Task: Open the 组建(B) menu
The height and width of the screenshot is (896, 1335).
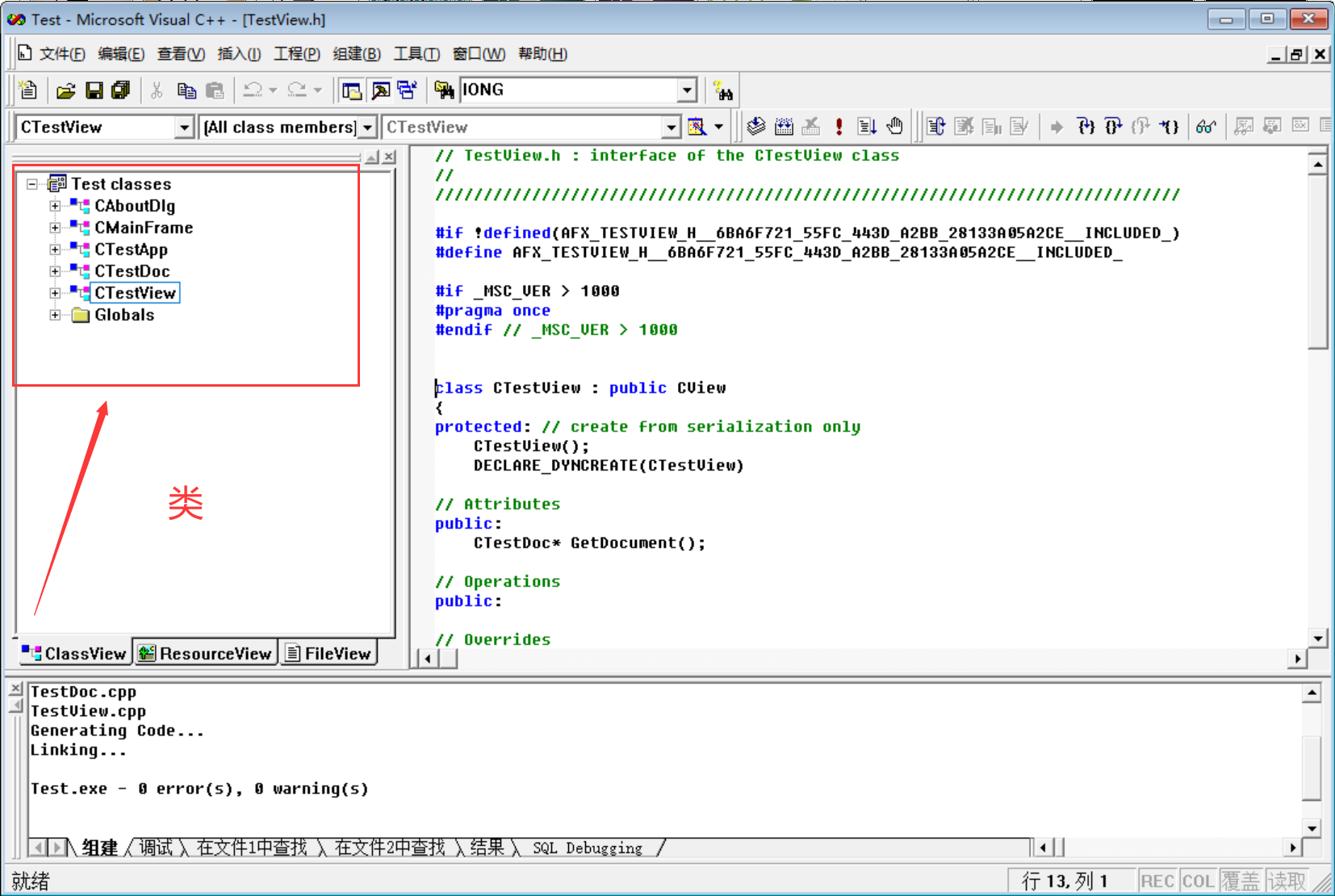Action: [x=357, y=54]
